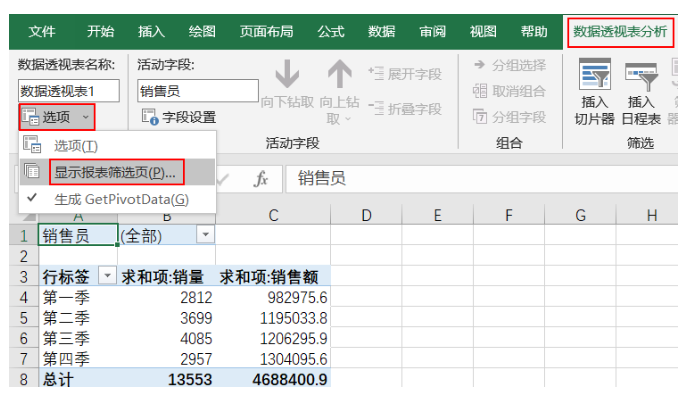Select row 5 header
Viewport: 688px width, 394px height.
[24, 318]
